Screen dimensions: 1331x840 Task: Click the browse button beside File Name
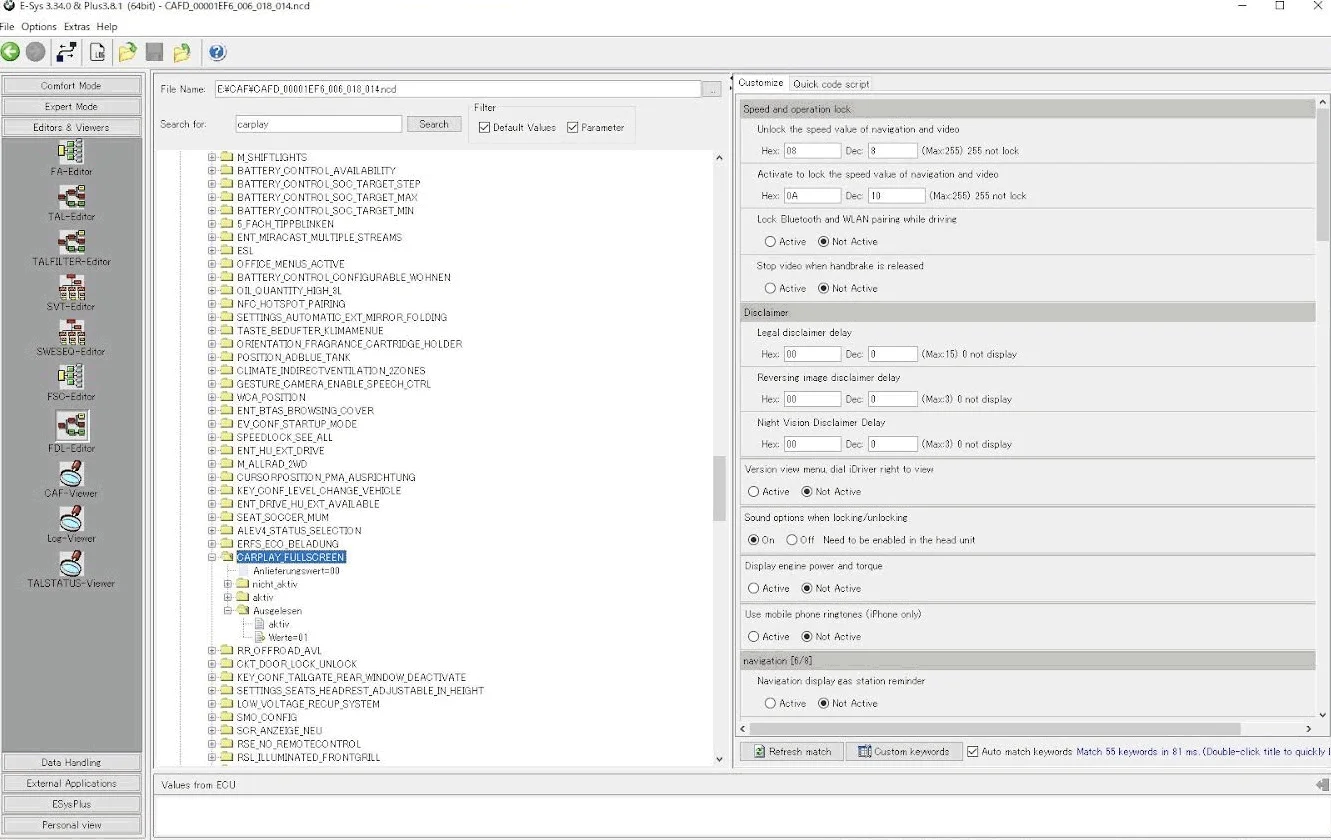[x=712, y=89]
